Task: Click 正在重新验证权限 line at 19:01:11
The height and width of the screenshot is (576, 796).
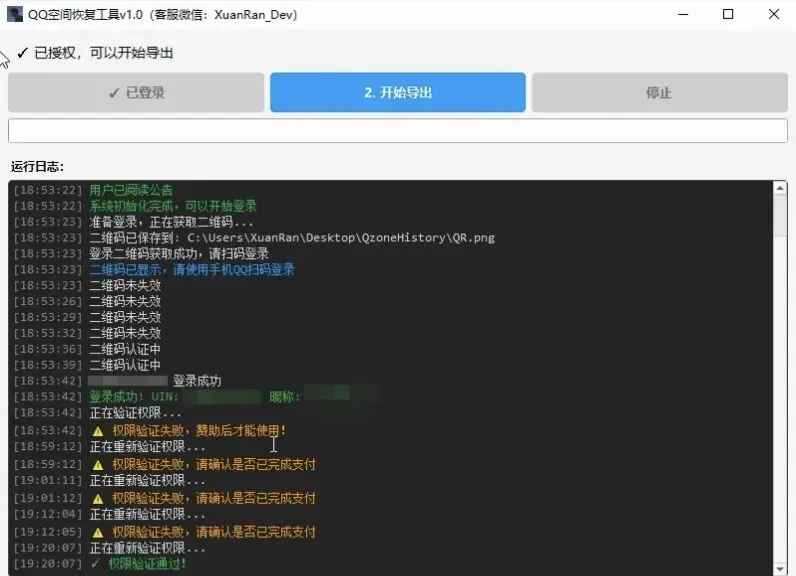Action: [x=147, y=480]
